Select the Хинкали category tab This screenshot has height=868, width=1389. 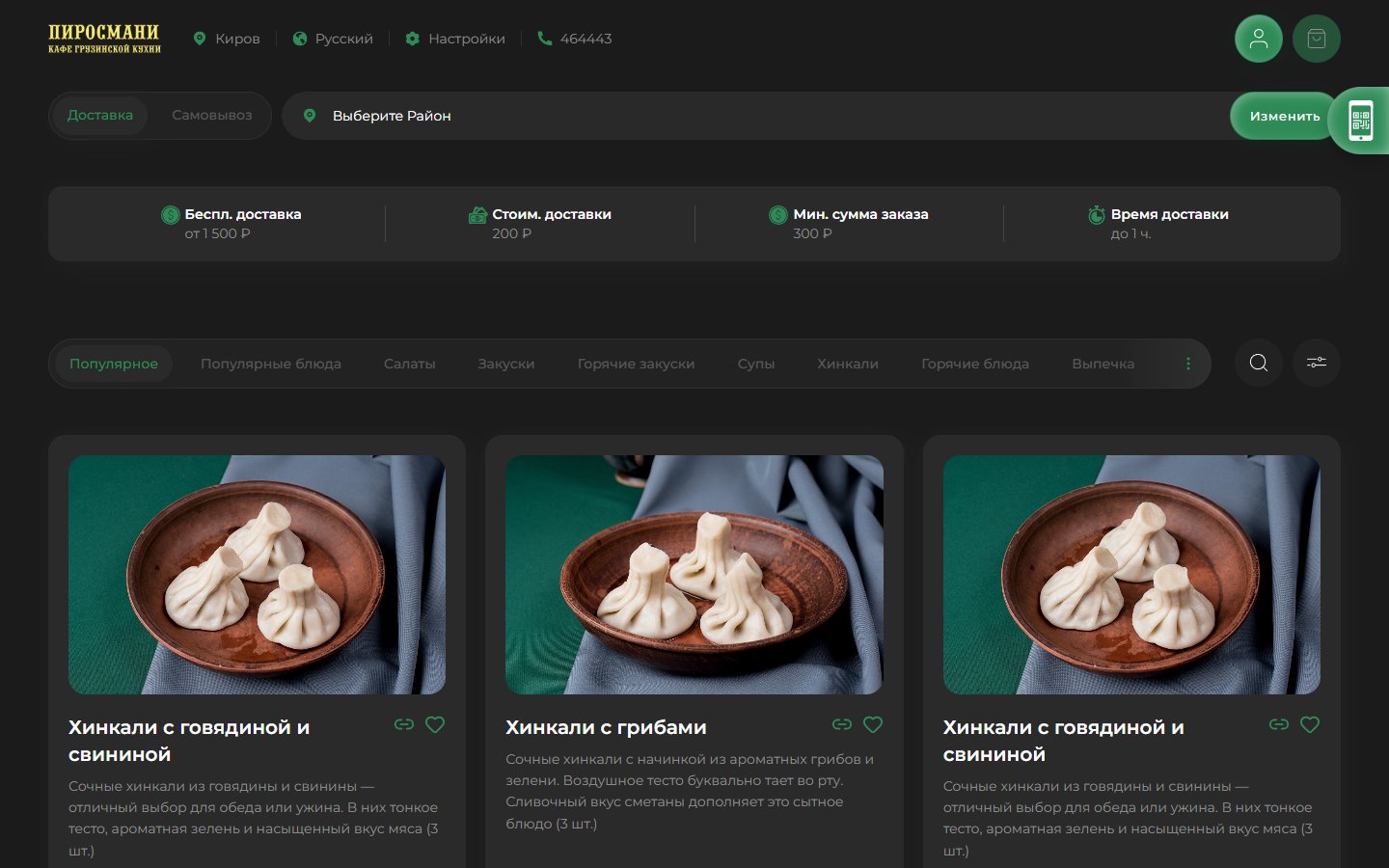(848, 364)
